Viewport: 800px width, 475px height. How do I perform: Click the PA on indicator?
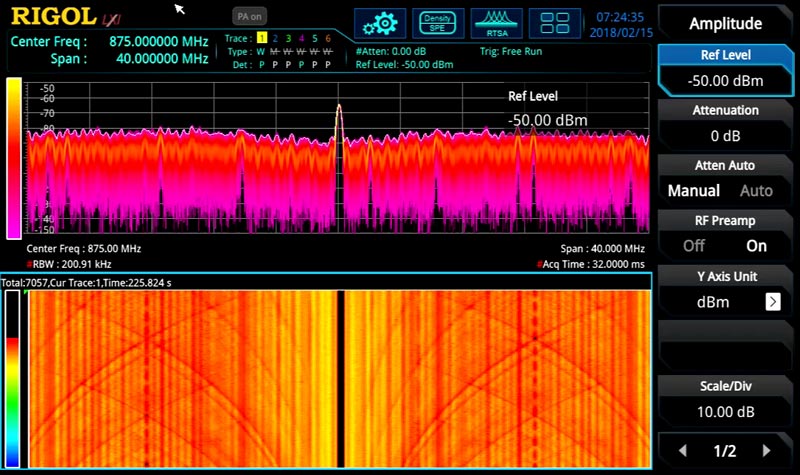pyautogui.click(x=248, y=17)
